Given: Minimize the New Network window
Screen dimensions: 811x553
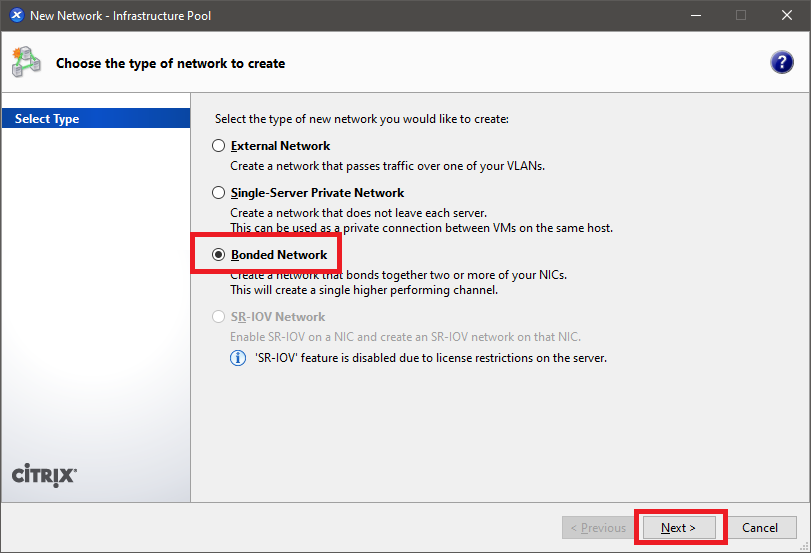Looking at the screenshot, I should coord(695,16).
